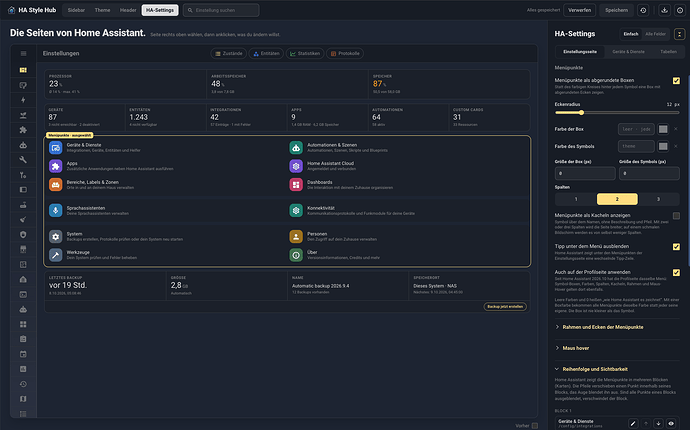Open the history restore icon in the top bar

pyautogui.click(x=643, y=10)
